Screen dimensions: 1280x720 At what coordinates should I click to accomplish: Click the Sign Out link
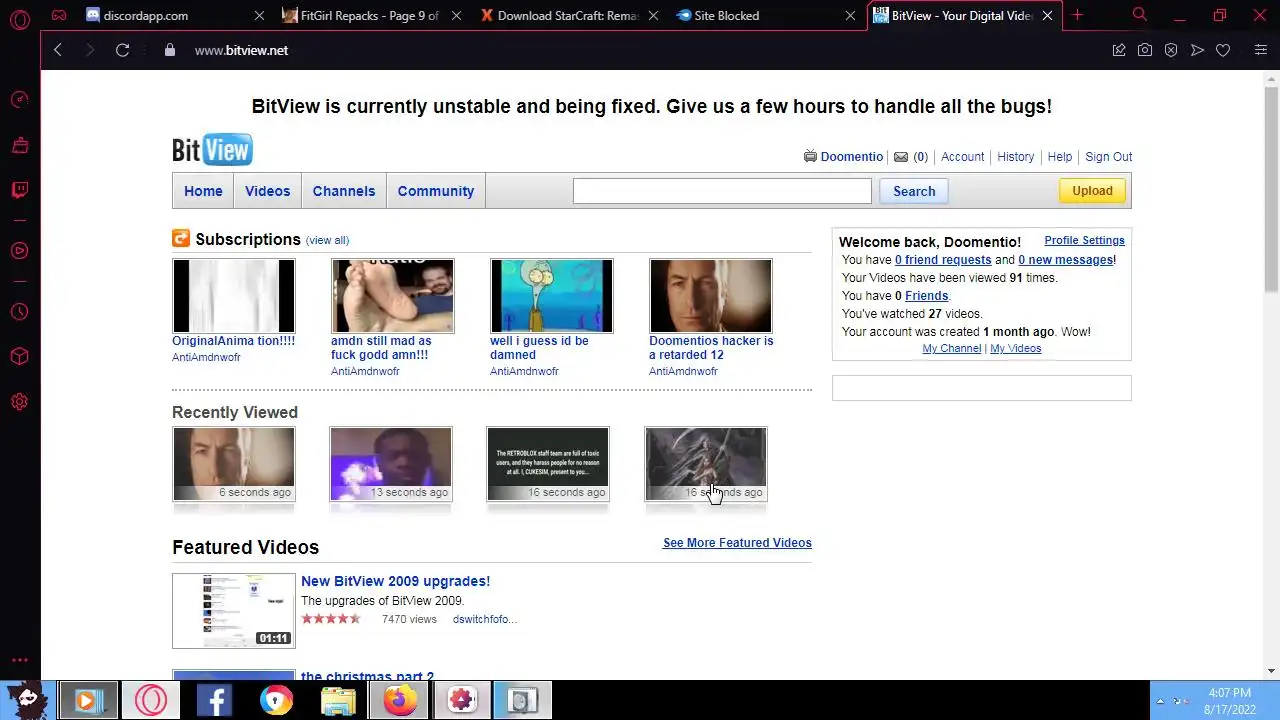click(x=1109, y=157)
